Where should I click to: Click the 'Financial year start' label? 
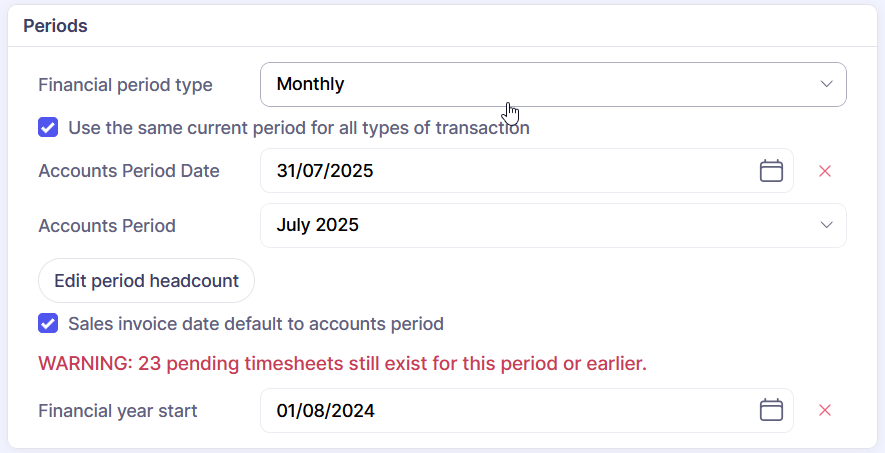(x=118, y=410)
